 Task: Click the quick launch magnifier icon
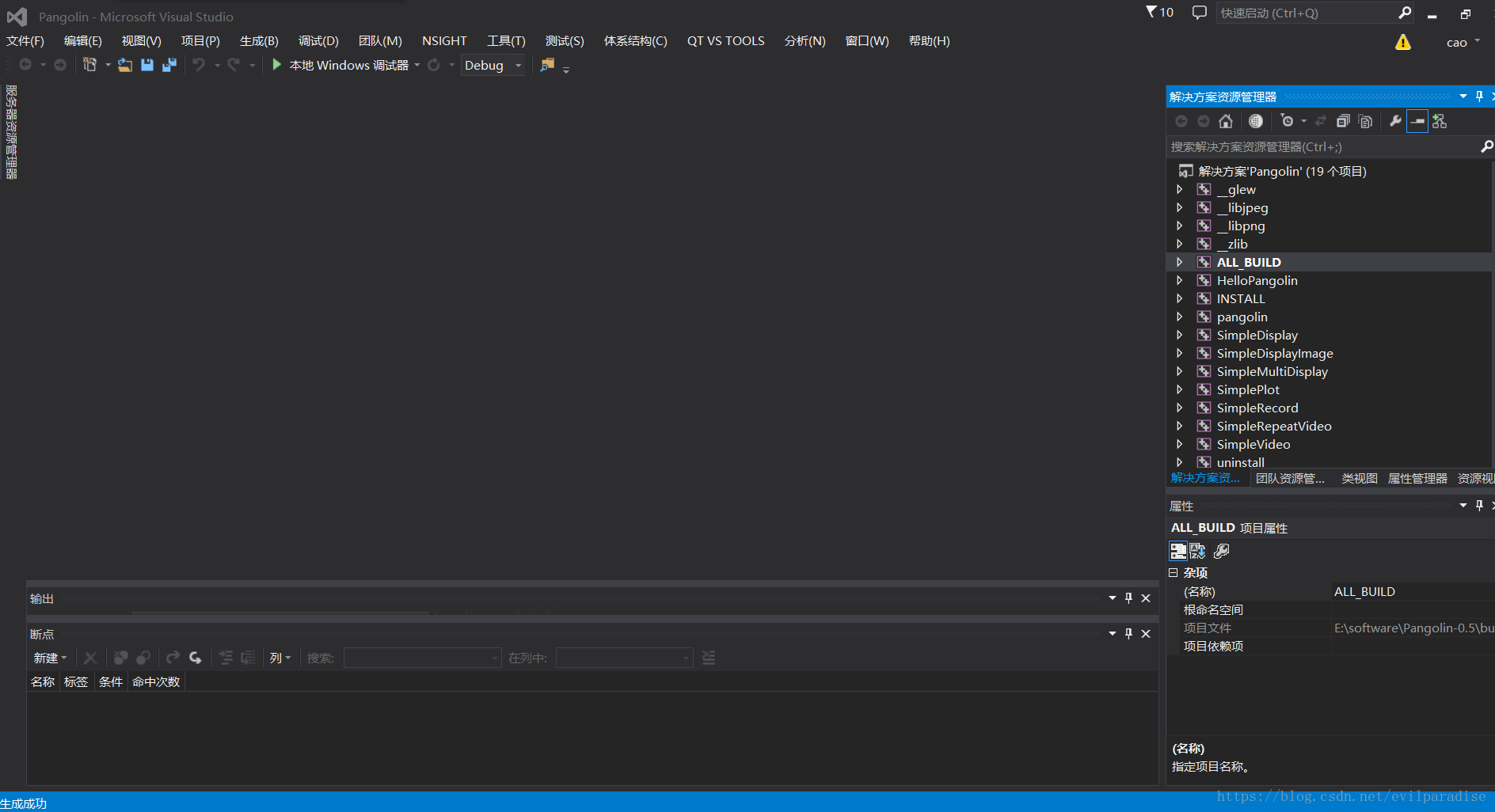click(x=1405, y=13)
